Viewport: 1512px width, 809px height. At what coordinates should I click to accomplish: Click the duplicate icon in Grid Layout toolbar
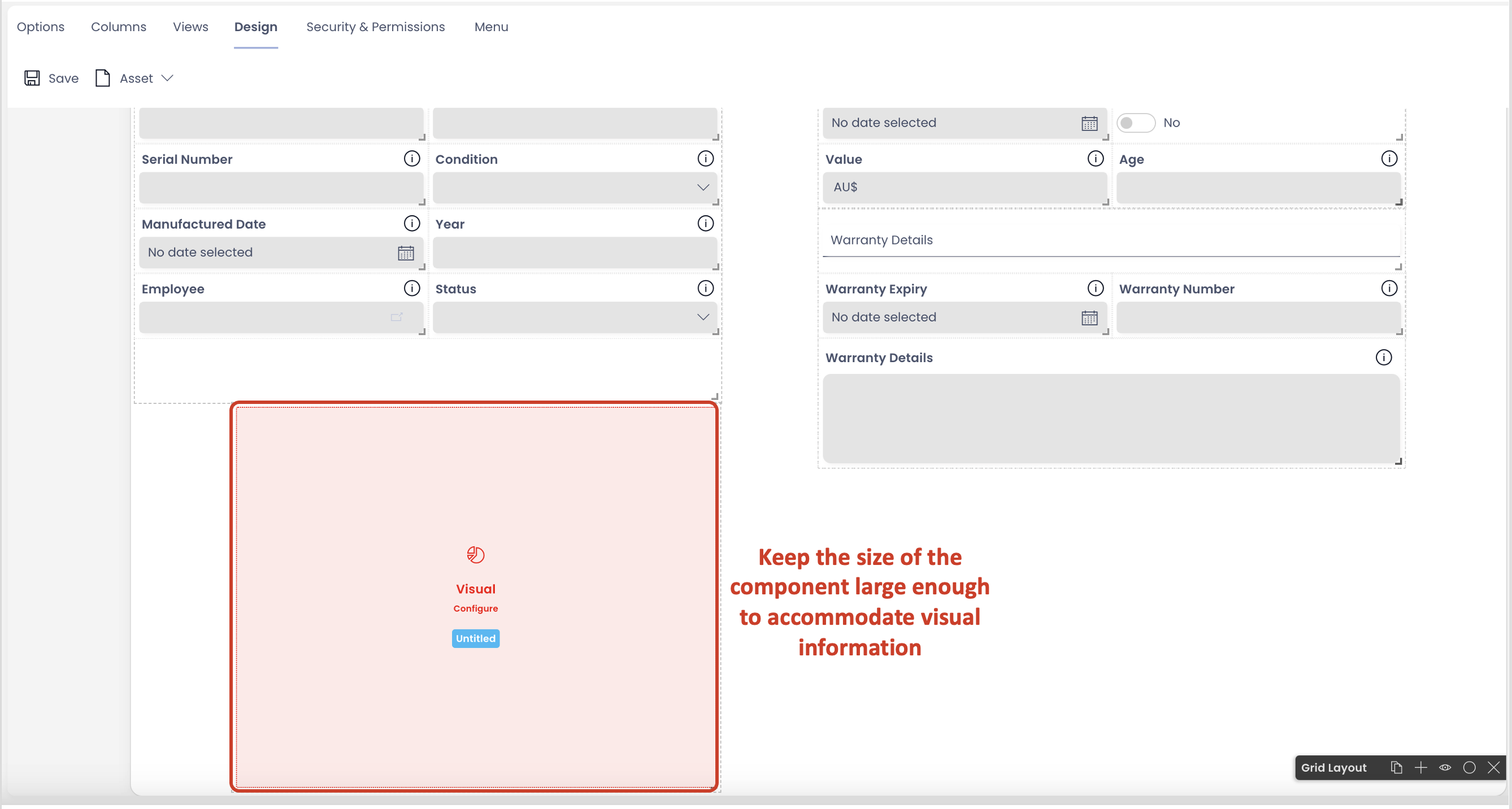pos(1397,767)
